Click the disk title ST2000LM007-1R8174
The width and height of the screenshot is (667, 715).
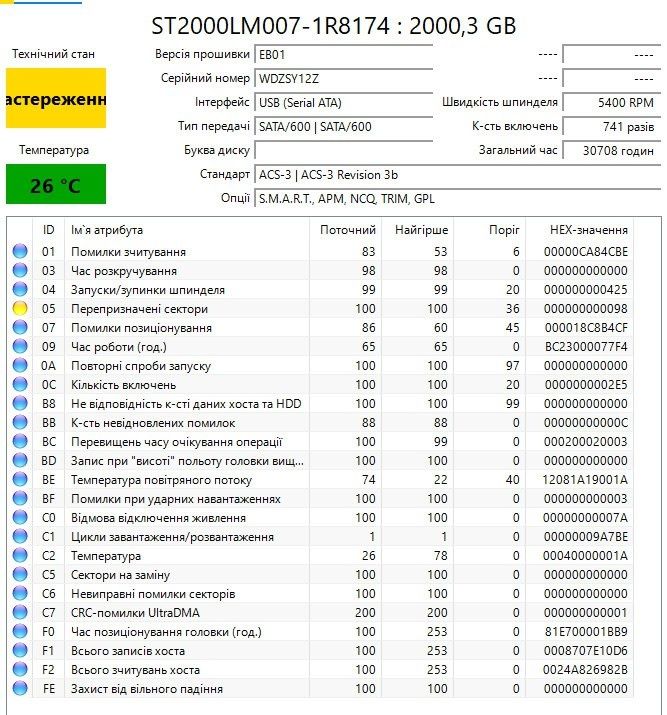[x=270, y=26]
